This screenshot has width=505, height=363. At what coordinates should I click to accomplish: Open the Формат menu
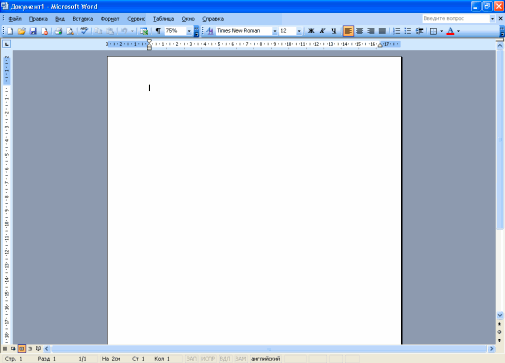110,19
